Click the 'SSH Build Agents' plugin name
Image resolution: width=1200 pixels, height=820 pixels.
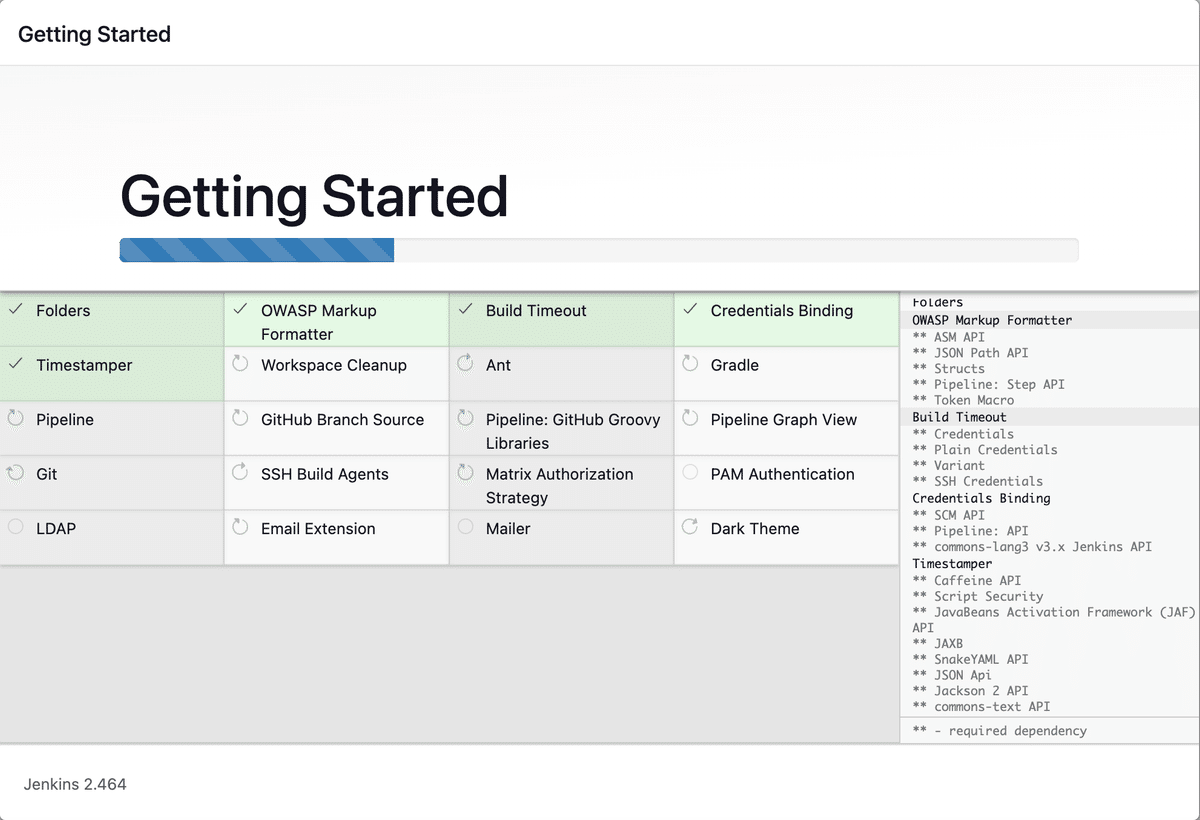coord(325,474)
